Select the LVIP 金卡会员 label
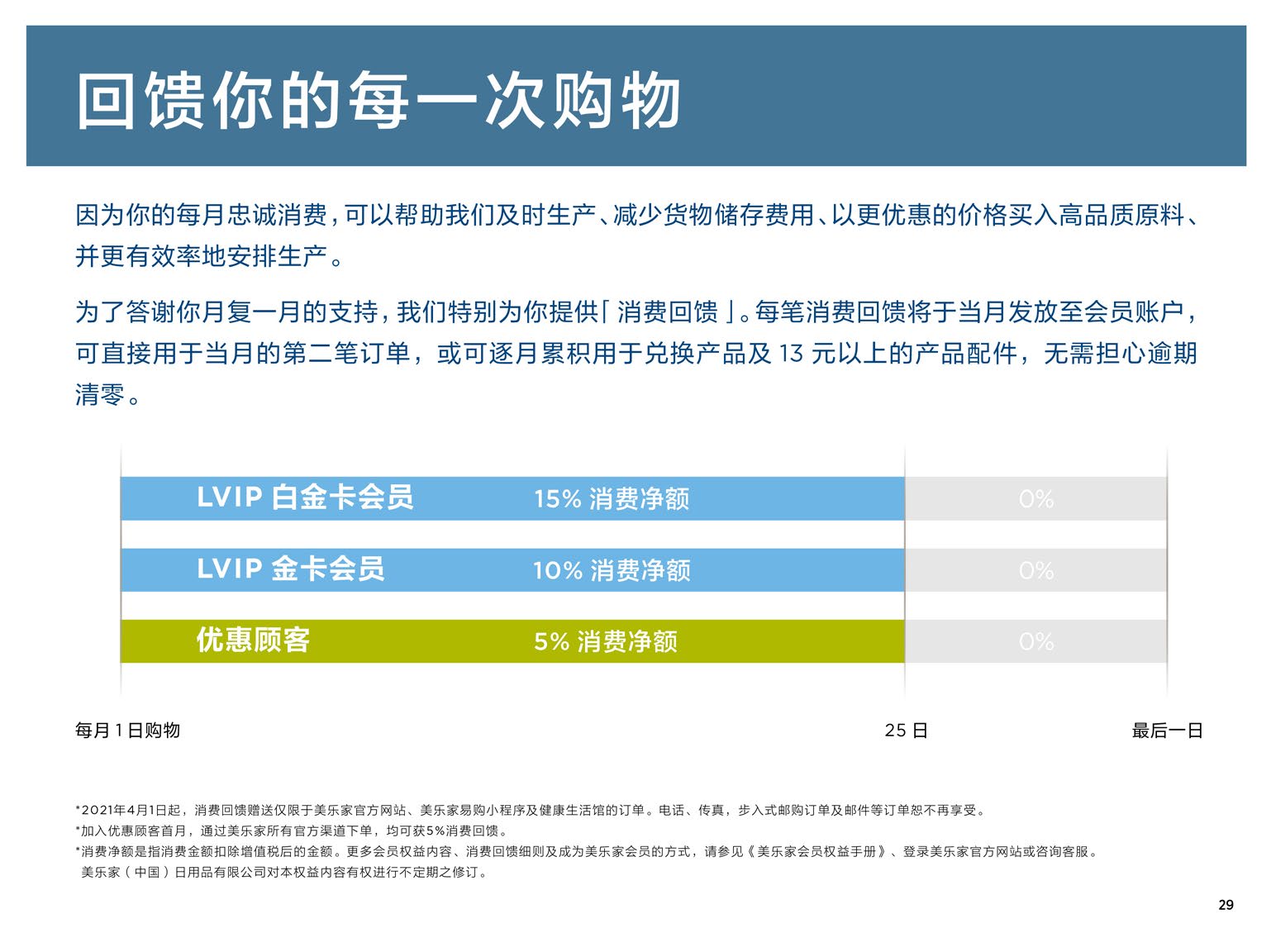This screenshot has height=952, width=1271. pyautogui.click(x=291, y=569)
